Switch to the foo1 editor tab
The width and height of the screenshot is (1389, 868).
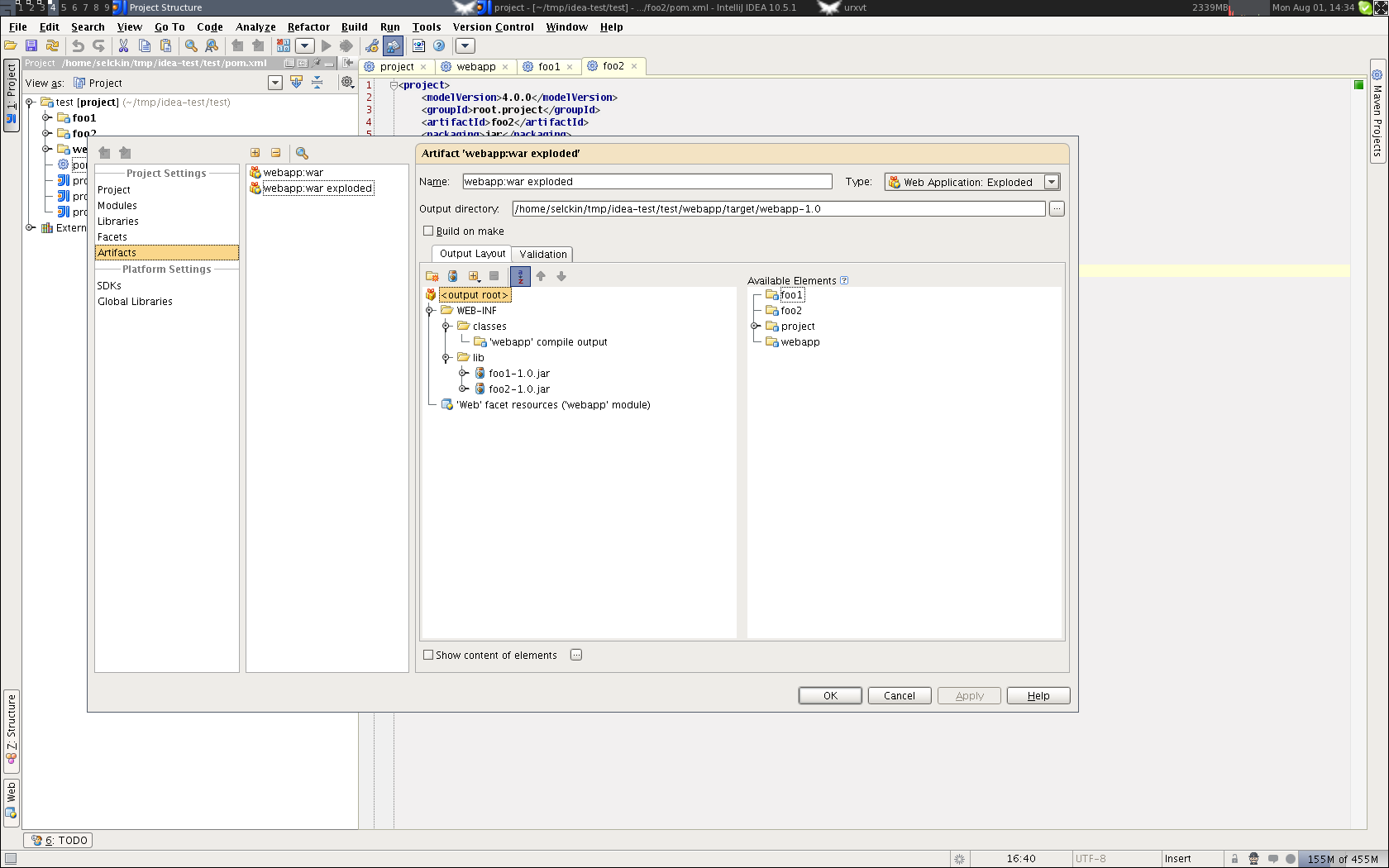pos(548,67)
